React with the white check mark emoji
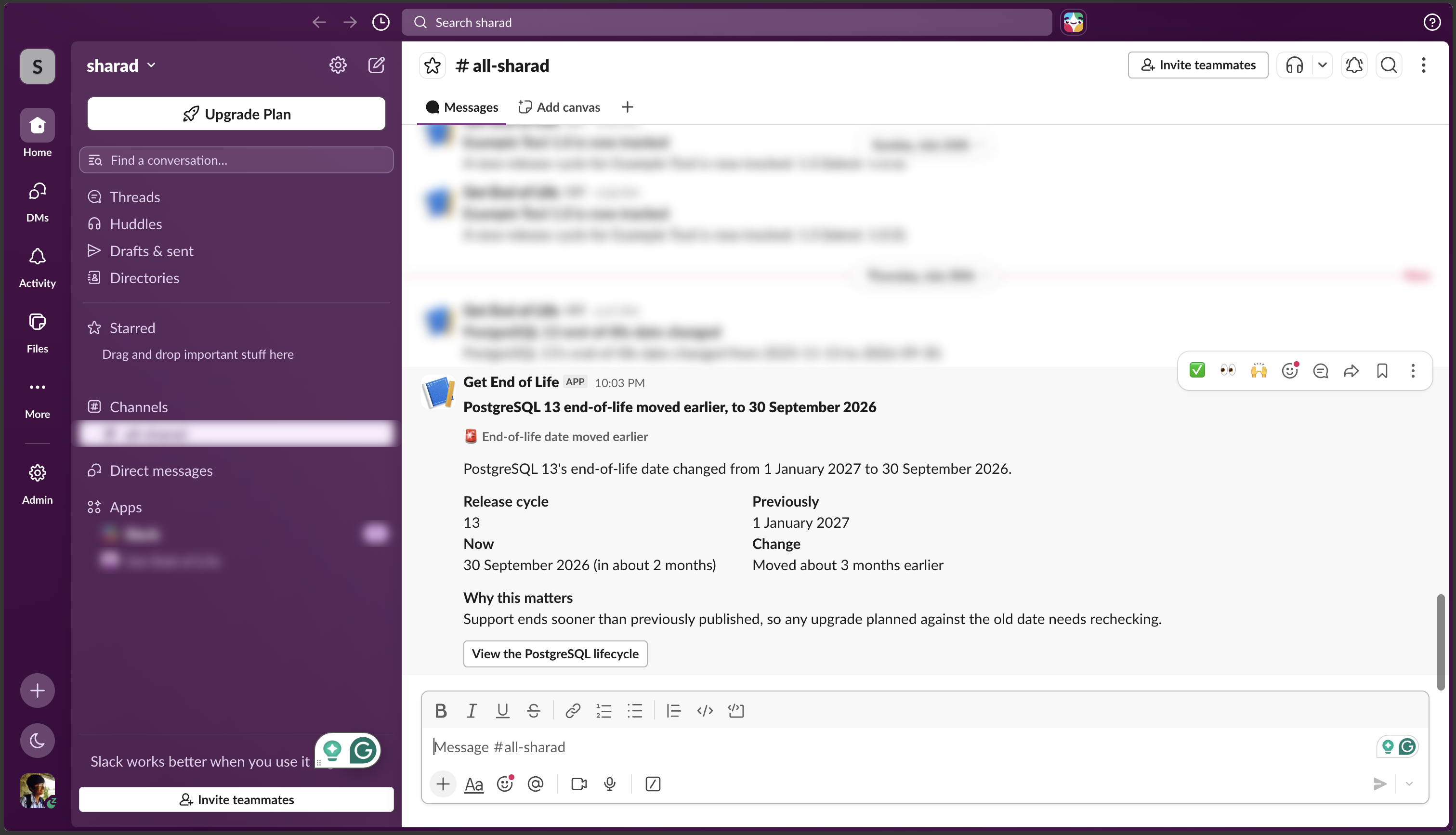 (x=1197, y=370)
